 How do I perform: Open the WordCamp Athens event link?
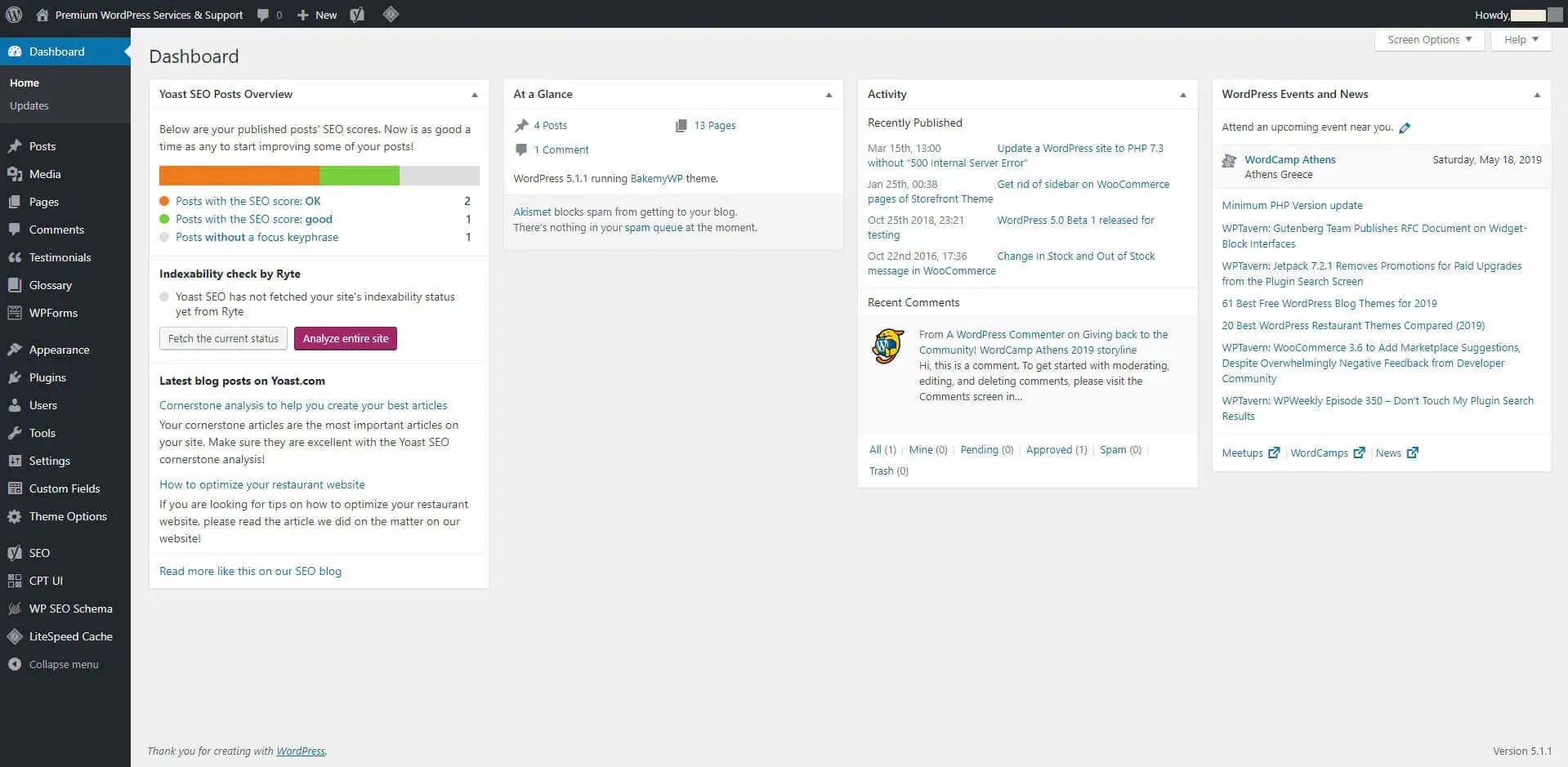coord(1290,159)
